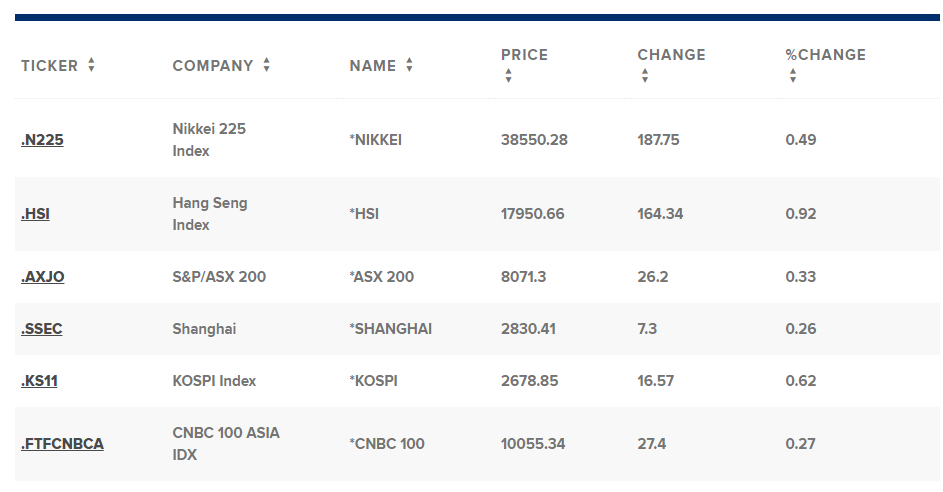Click the sort arrows under %CHANGE

tap(793, 76)
